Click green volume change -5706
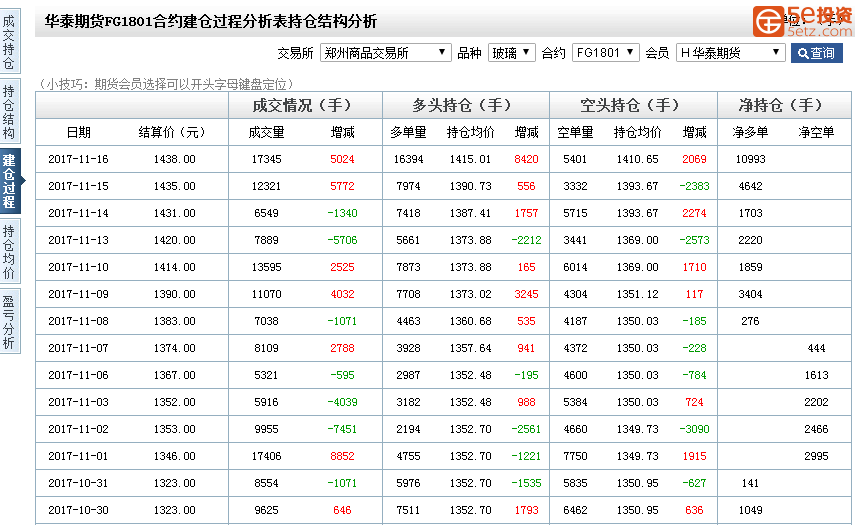The image size is (860, 525). [342, 240]
